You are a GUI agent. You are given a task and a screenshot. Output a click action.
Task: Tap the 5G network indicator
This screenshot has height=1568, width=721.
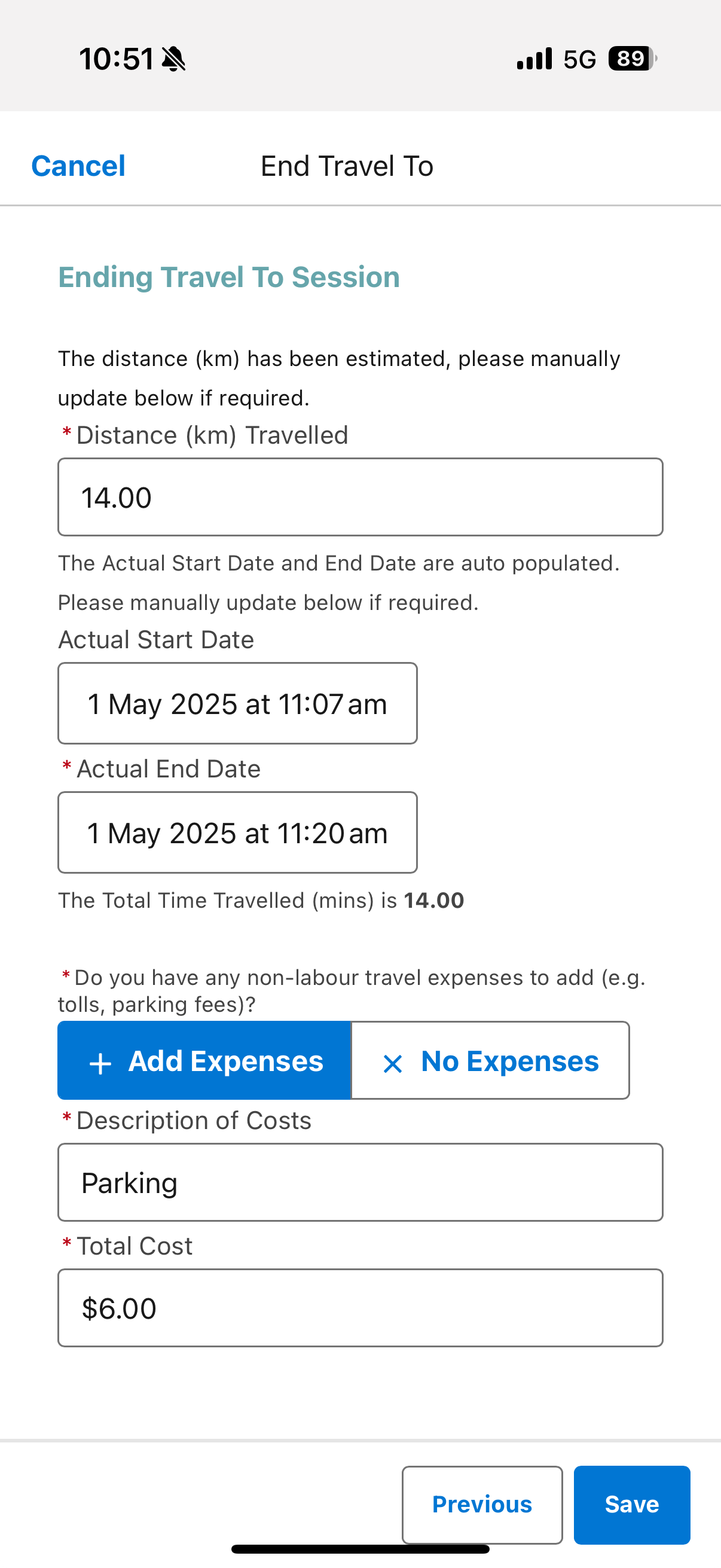tap(579, 60)
